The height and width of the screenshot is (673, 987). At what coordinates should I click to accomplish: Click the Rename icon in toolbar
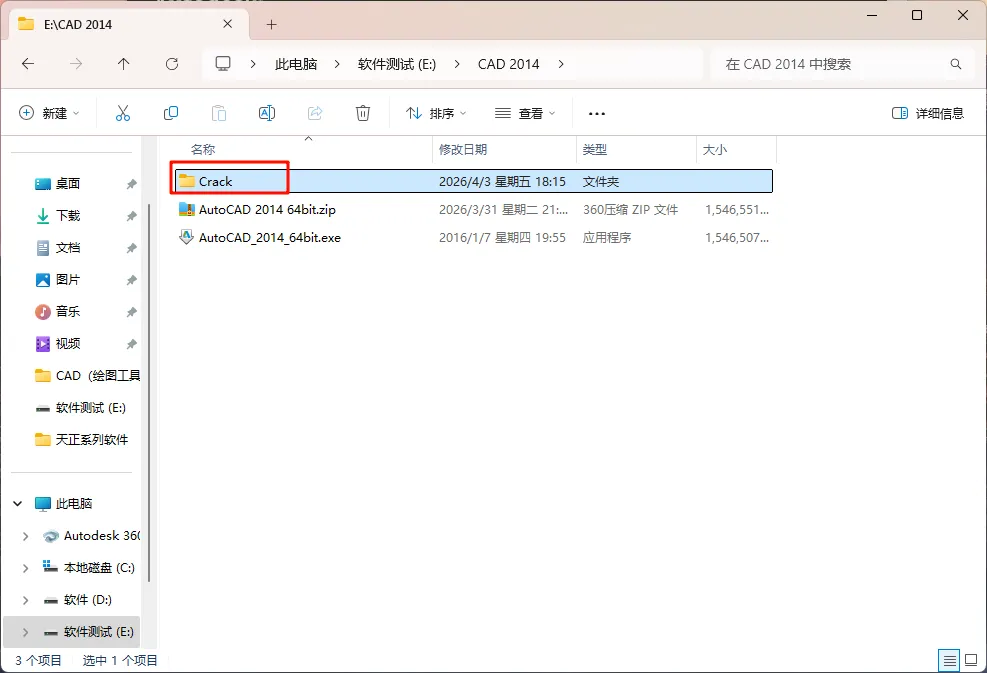[x=267, y=113]
